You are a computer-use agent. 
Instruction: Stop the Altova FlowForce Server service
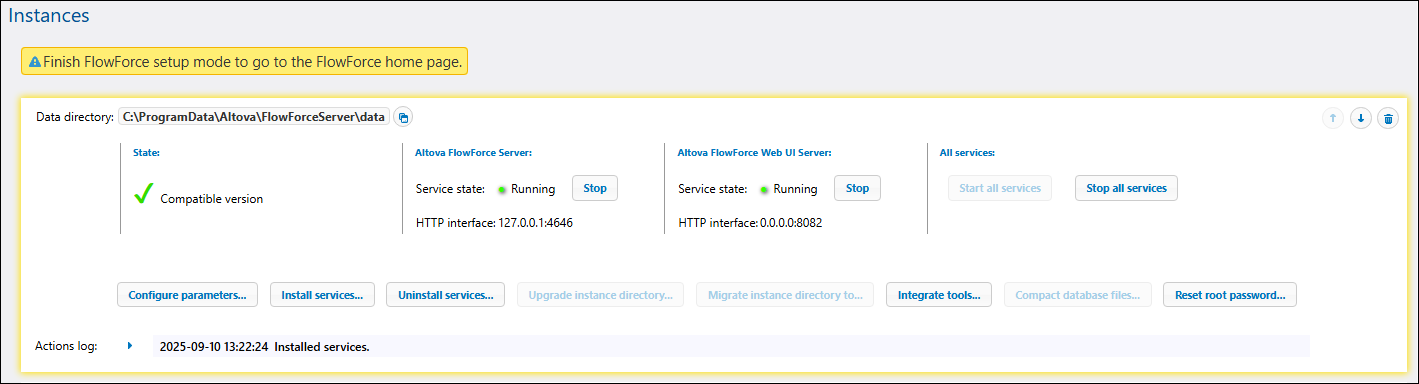click(x=595, y=188)
